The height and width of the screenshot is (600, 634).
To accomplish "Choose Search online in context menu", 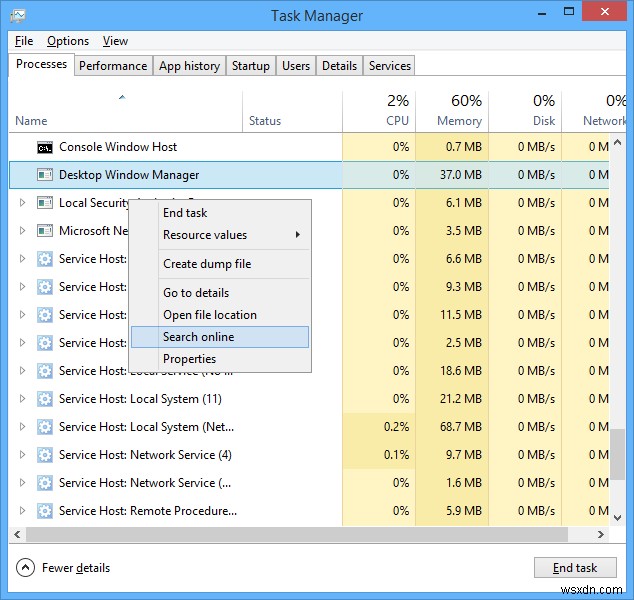I will [x=220, y=337].
